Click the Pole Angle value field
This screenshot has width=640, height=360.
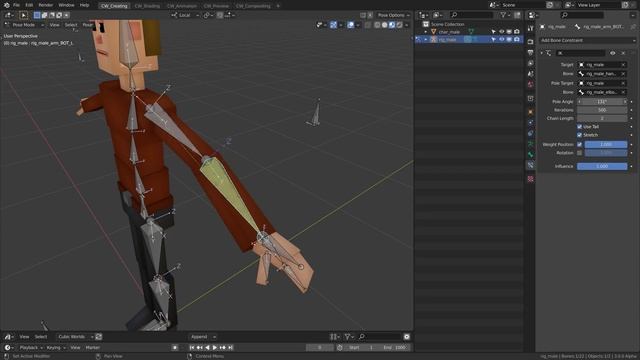coord(602,102)
